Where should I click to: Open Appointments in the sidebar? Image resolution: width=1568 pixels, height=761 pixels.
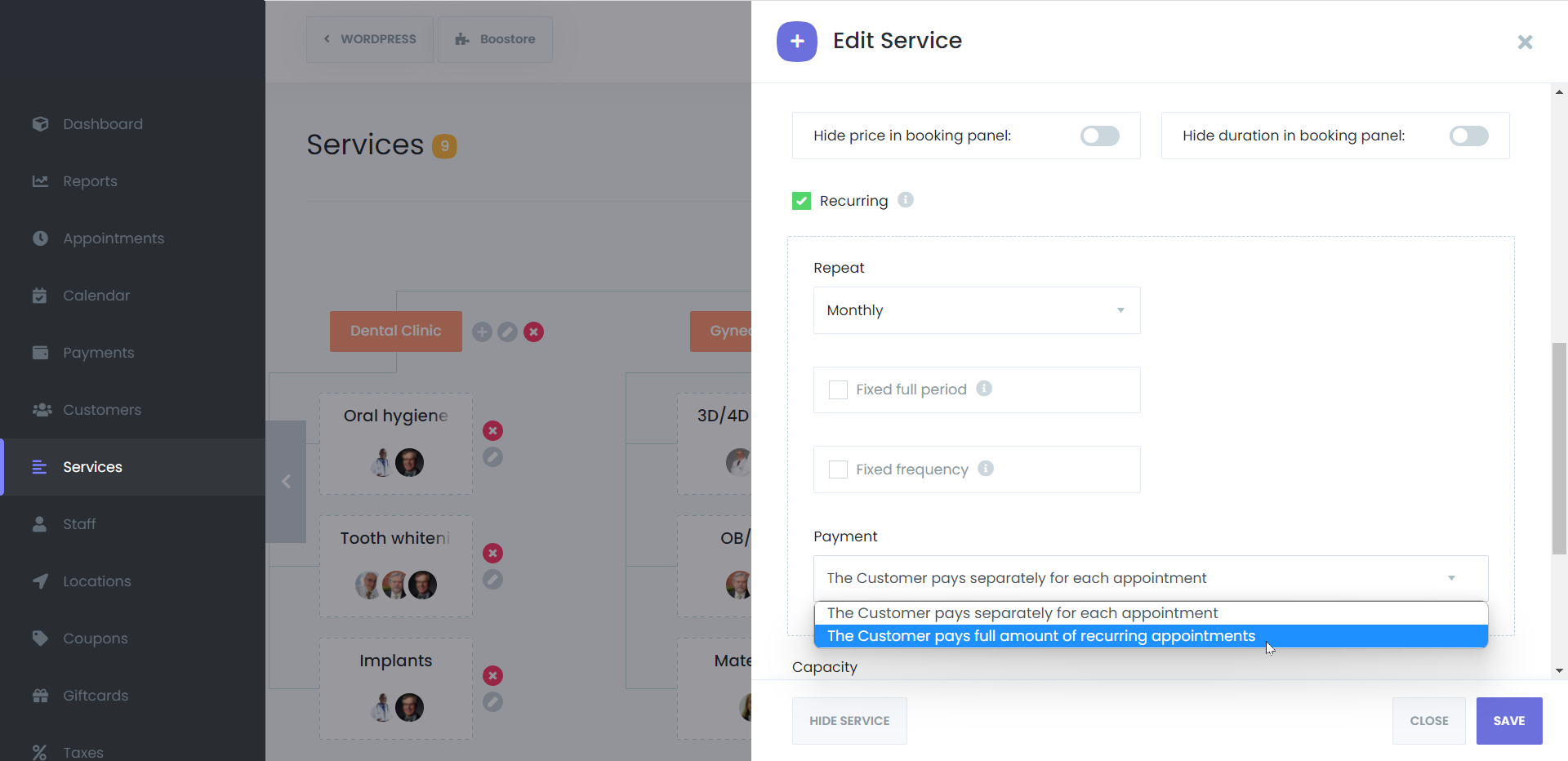click(114, 238)
